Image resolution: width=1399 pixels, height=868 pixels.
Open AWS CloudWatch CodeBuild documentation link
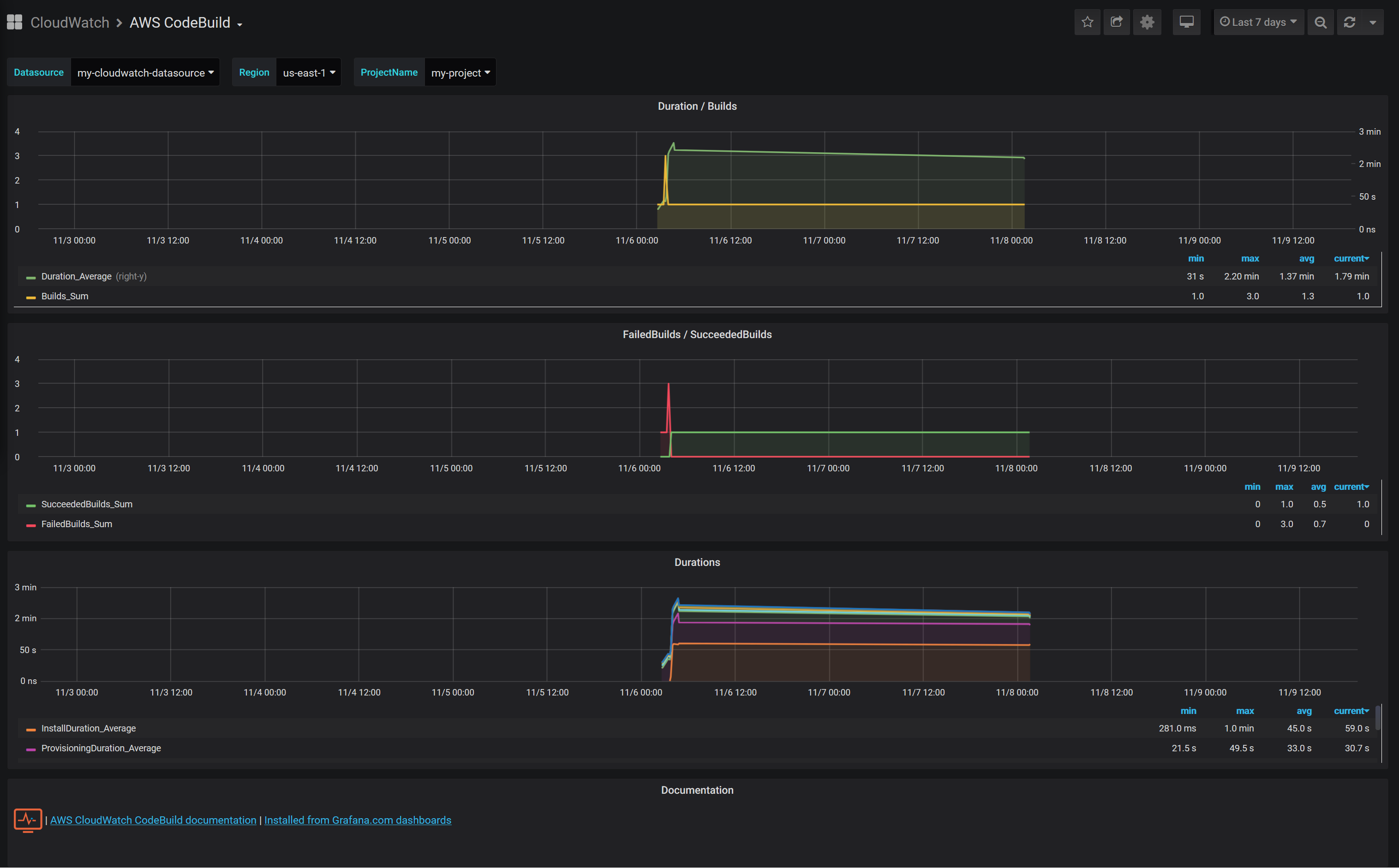tap(153, 820)
